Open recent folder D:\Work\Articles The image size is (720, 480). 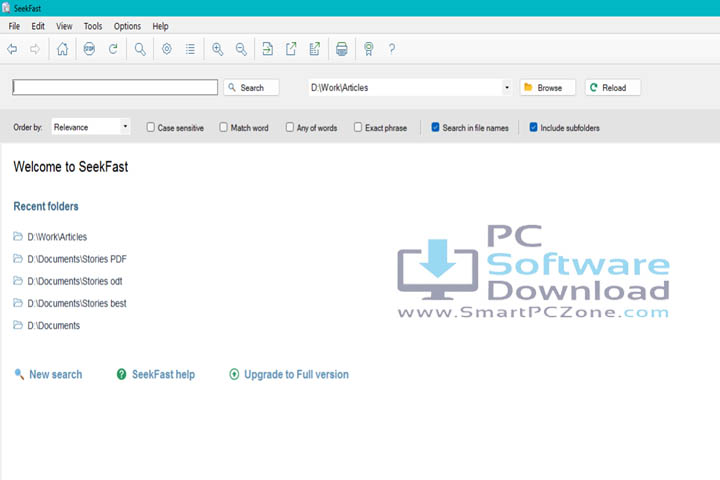pyautogui.click(x=57, y=237)
